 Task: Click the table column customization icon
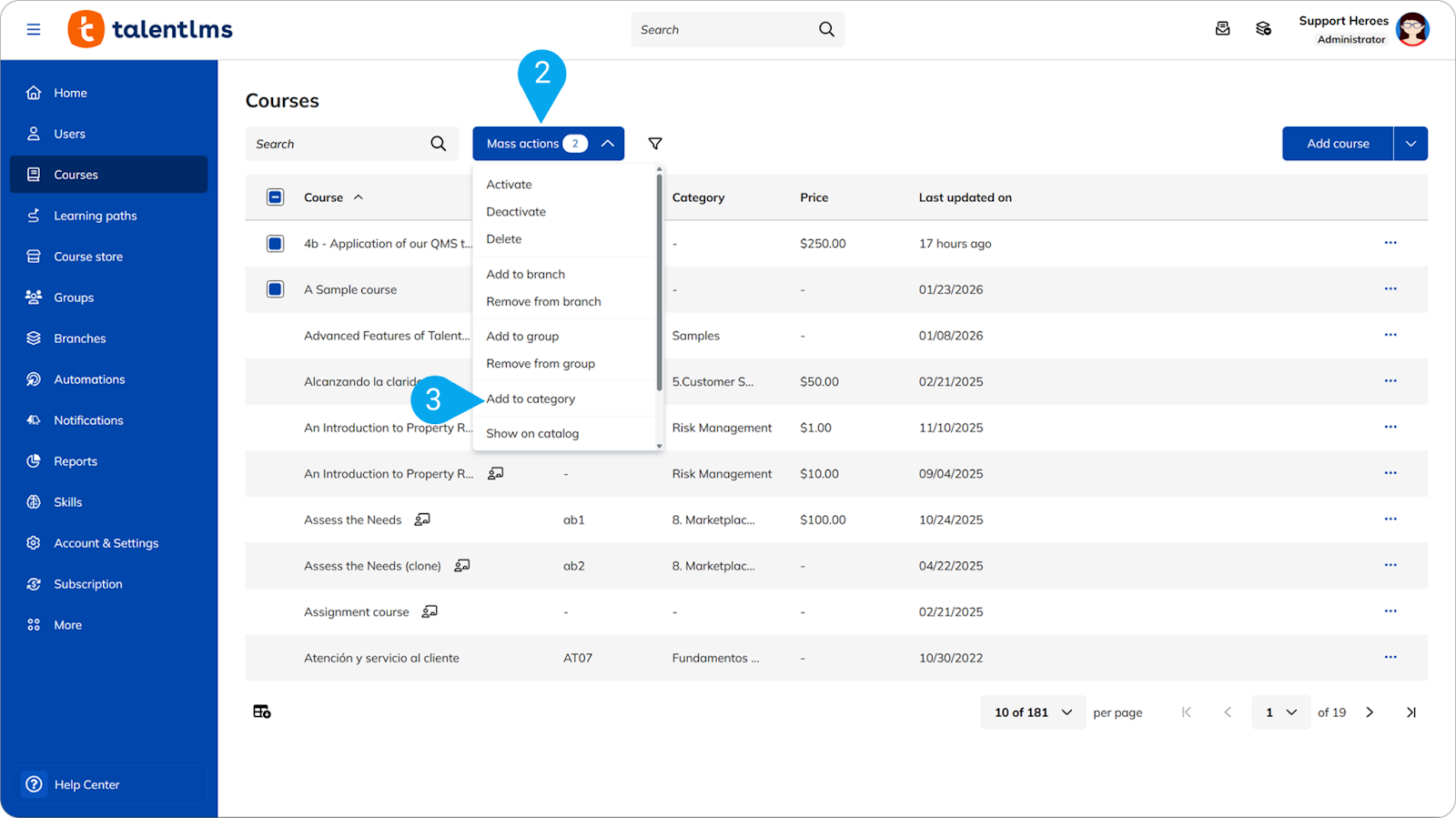pyautogui.click(x=262, y=712)
